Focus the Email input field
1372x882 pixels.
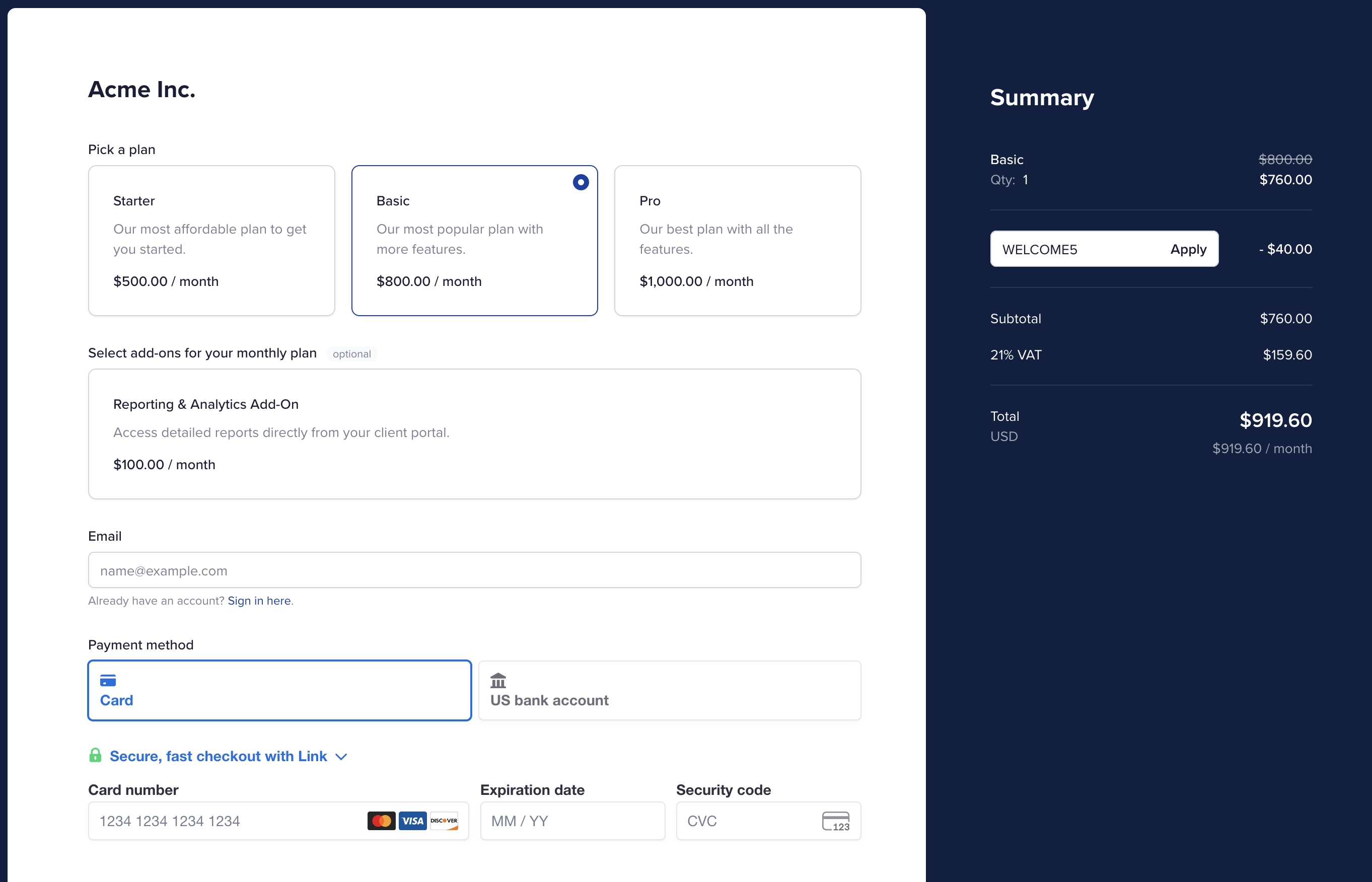click(x=474, y=570)
